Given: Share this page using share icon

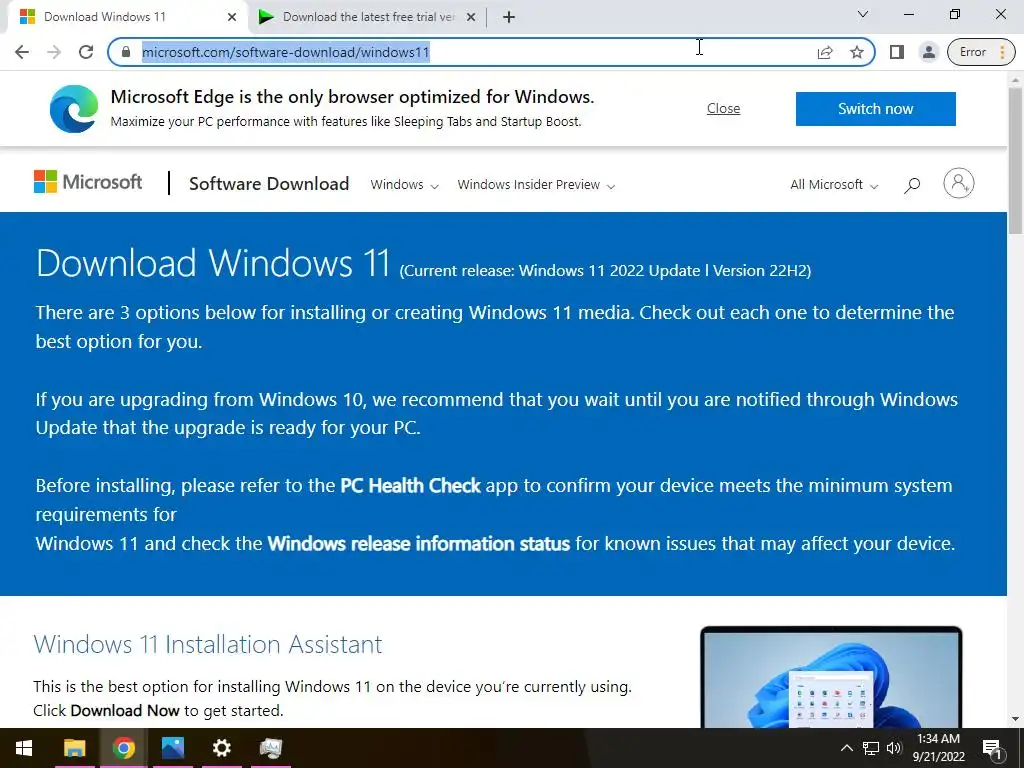Looking at the screenshot, I should 825,52.
